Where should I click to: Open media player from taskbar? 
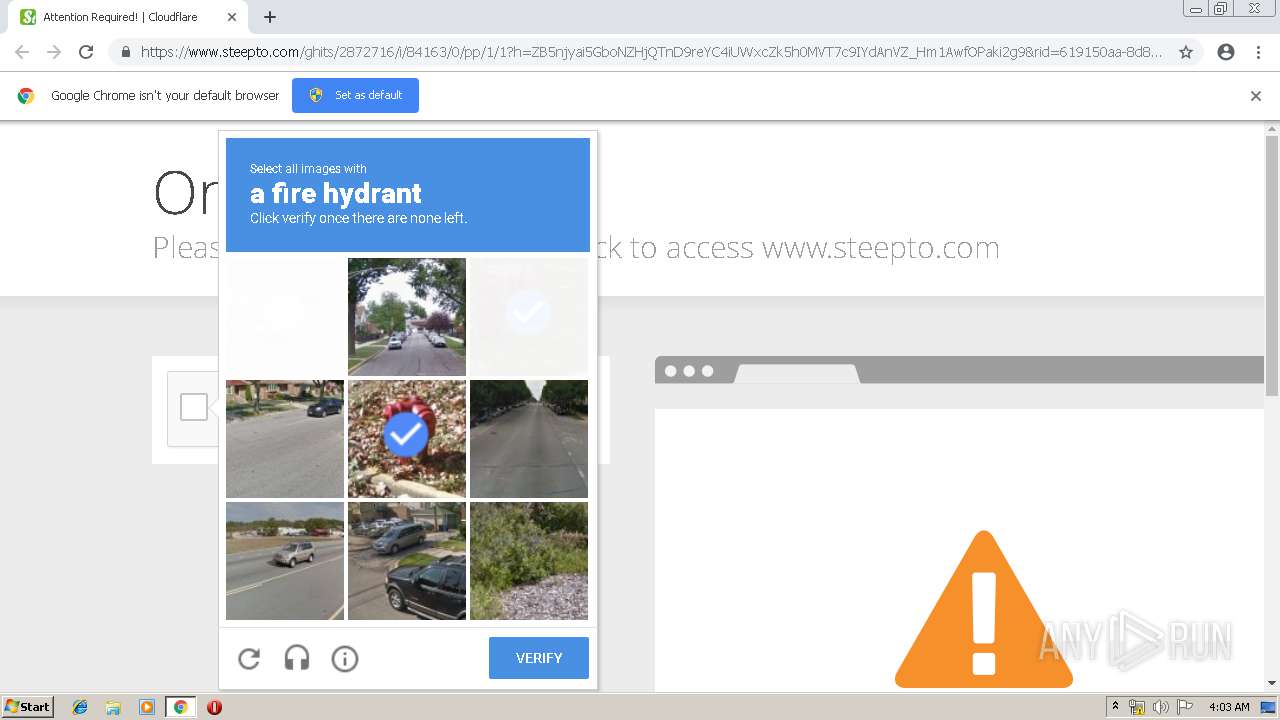147,707
